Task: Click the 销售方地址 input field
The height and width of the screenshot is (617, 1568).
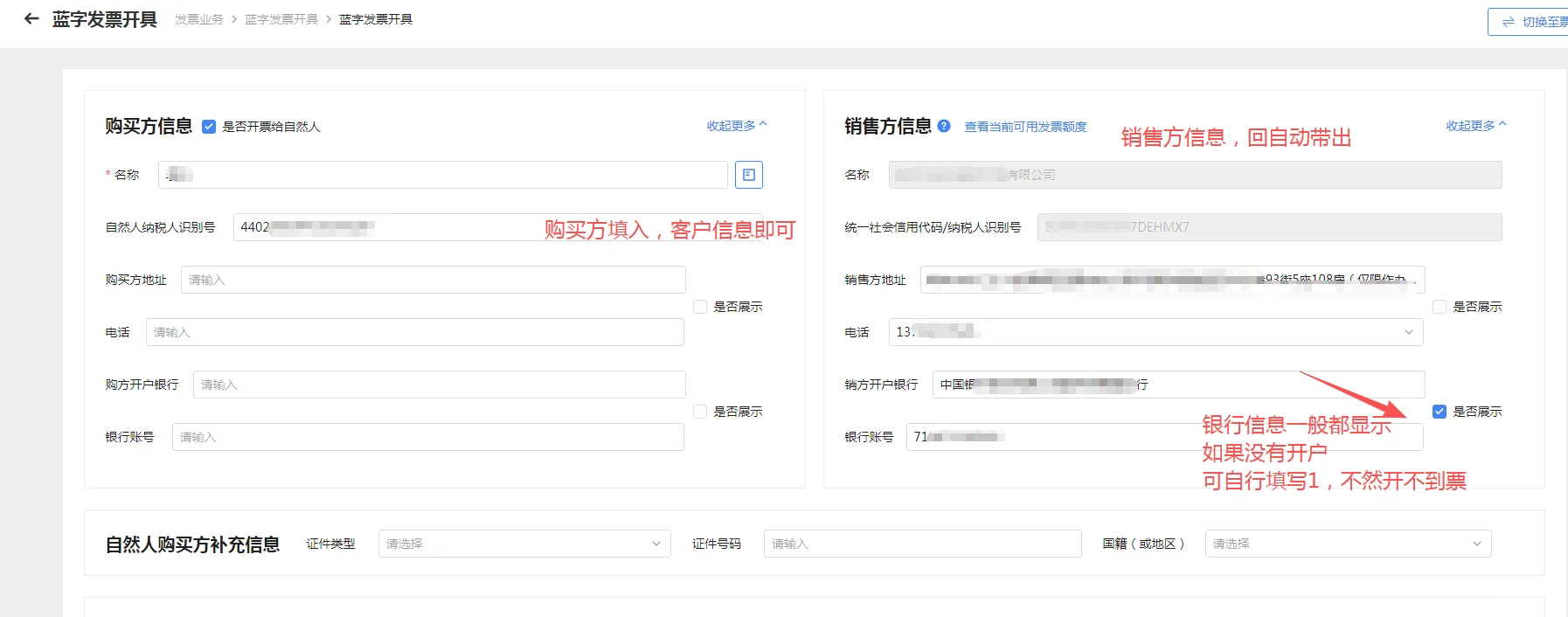Action: pyautogui.click(x=1173, y=280)
